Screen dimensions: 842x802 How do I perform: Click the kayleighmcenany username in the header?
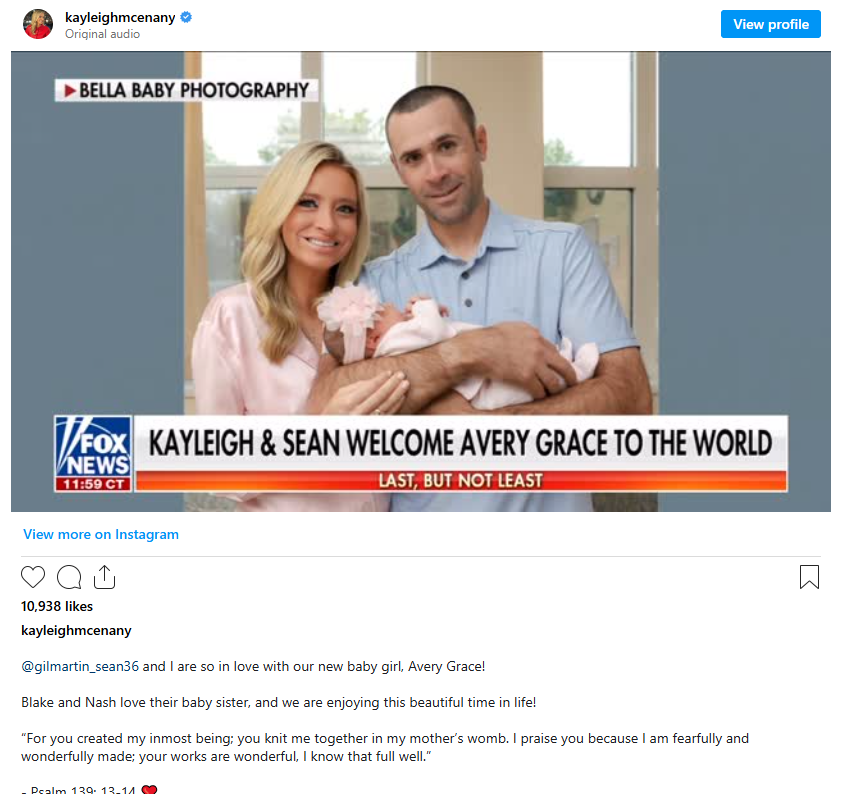[120, 17]
